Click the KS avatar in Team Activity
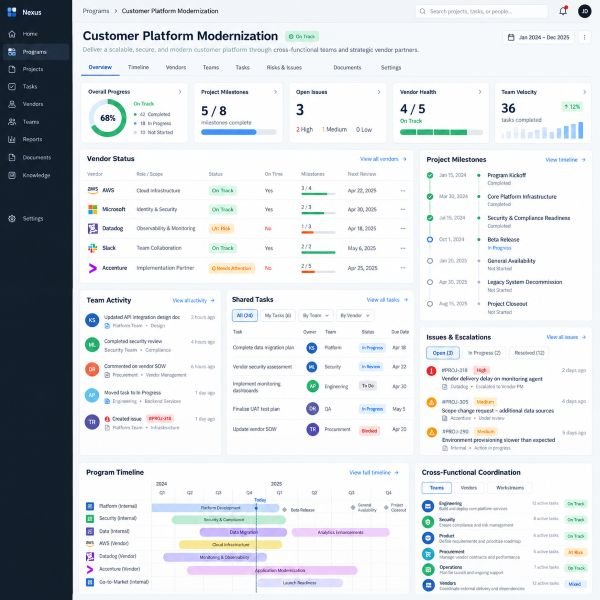The height and width of the screenshot is (600, 600). [92, 320]
